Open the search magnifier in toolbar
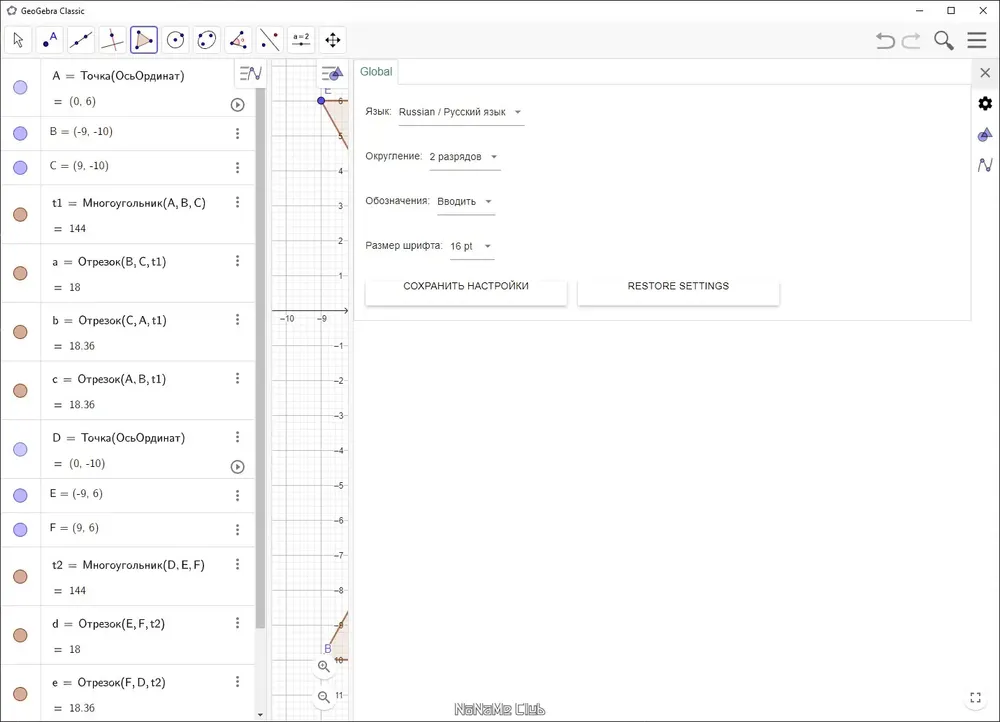 click(x=944, y=41)
